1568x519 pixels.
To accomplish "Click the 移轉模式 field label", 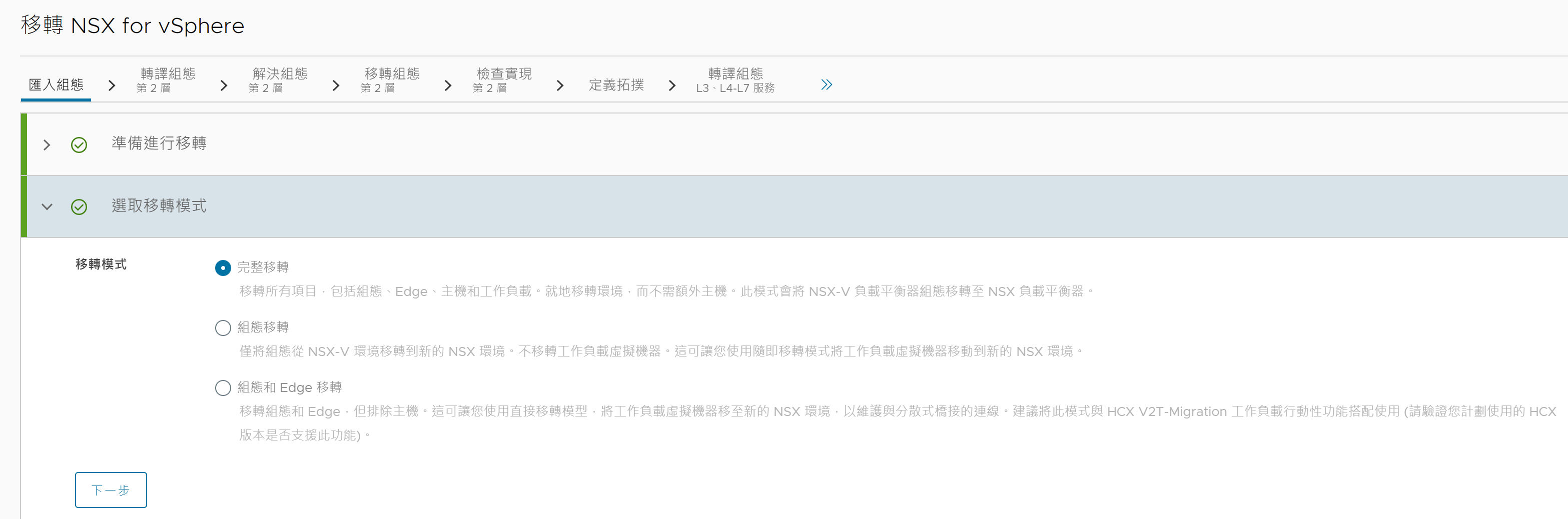I will pyautogui.click(x=101, y=264).
